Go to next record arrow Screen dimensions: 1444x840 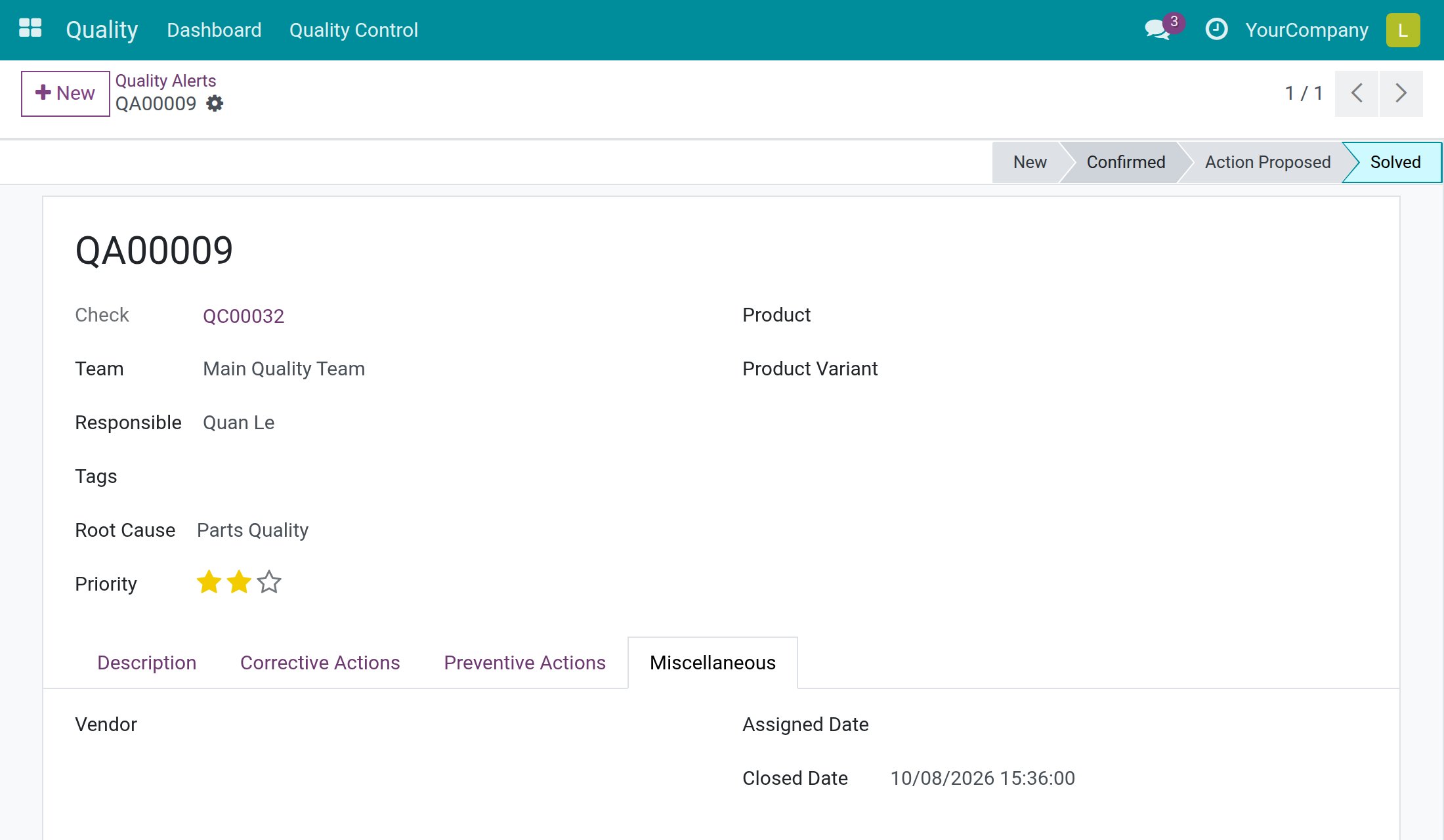[1401, 93]
